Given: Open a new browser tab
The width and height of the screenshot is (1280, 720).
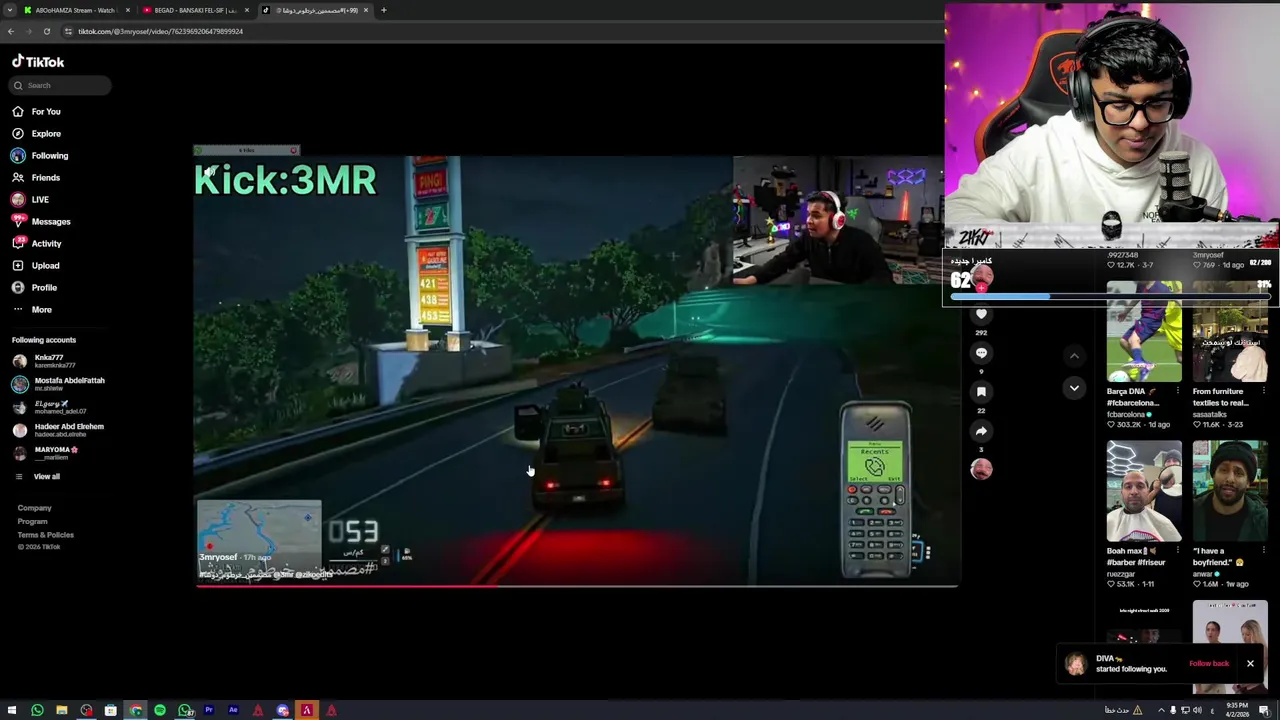Looking at the screenshot, I should tap(383, 10).
